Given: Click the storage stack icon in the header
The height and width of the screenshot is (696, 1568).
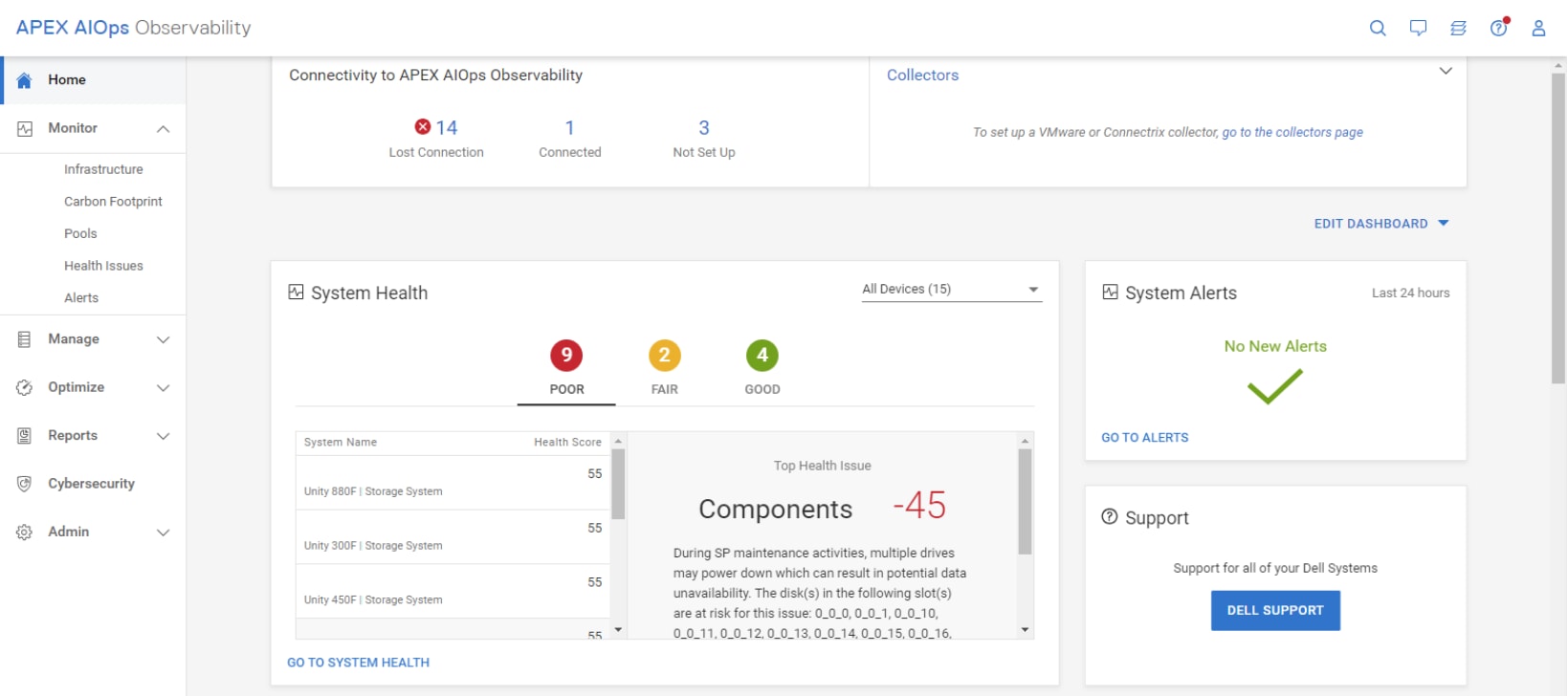Looking at the screenshot, I should coord(1458,28).
